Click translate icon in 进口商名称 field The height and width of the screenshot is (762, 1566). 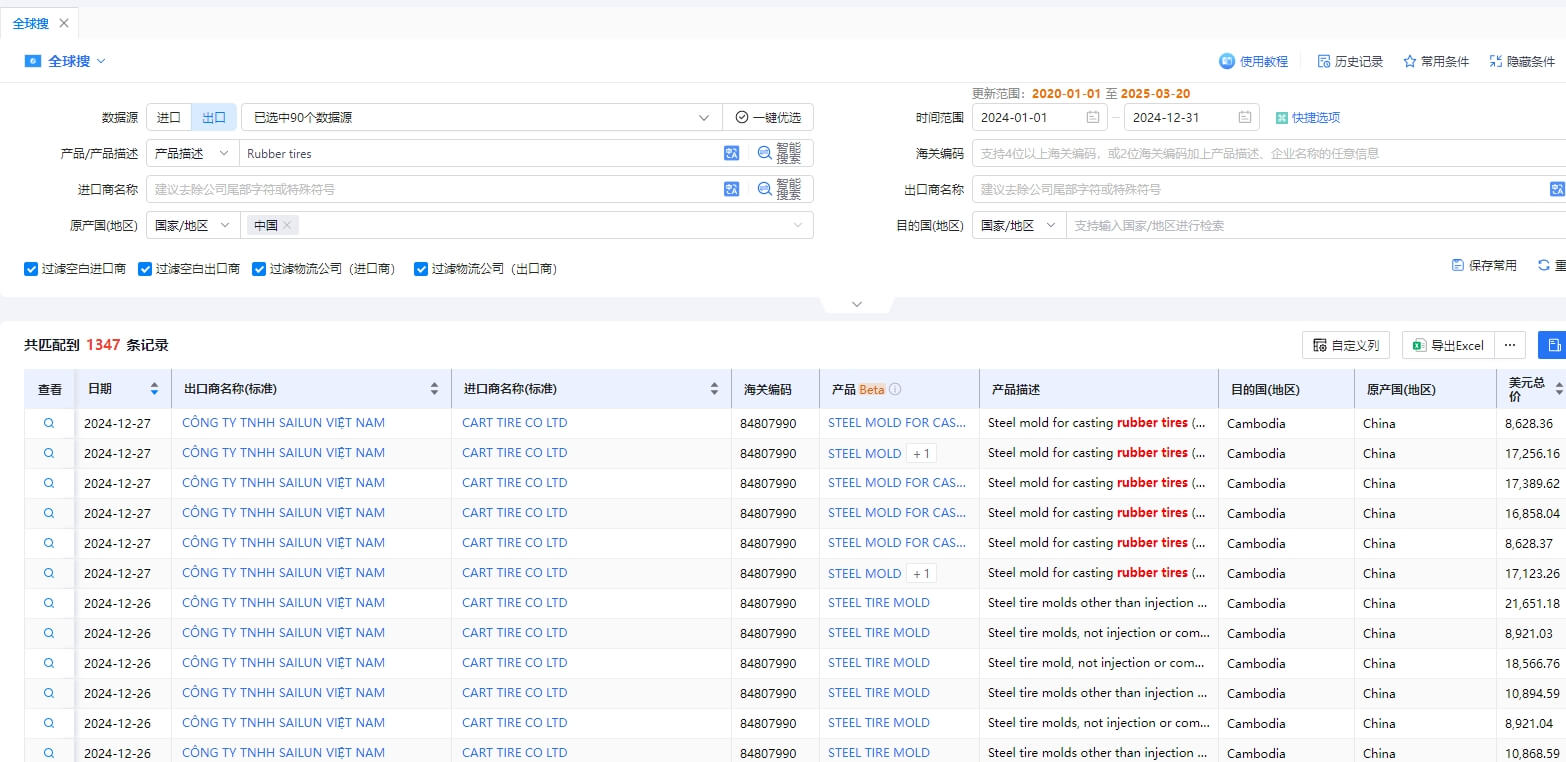pos(731,189)
